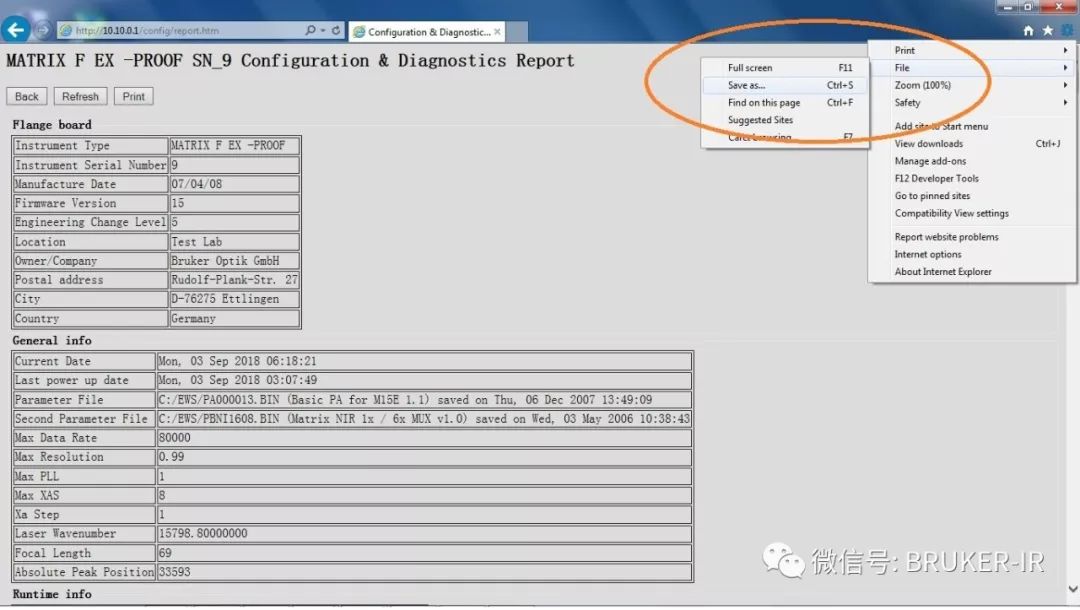Open Favorites star icon
The height and width of the screenshot is (610, 1080).
coord(1047,31)
